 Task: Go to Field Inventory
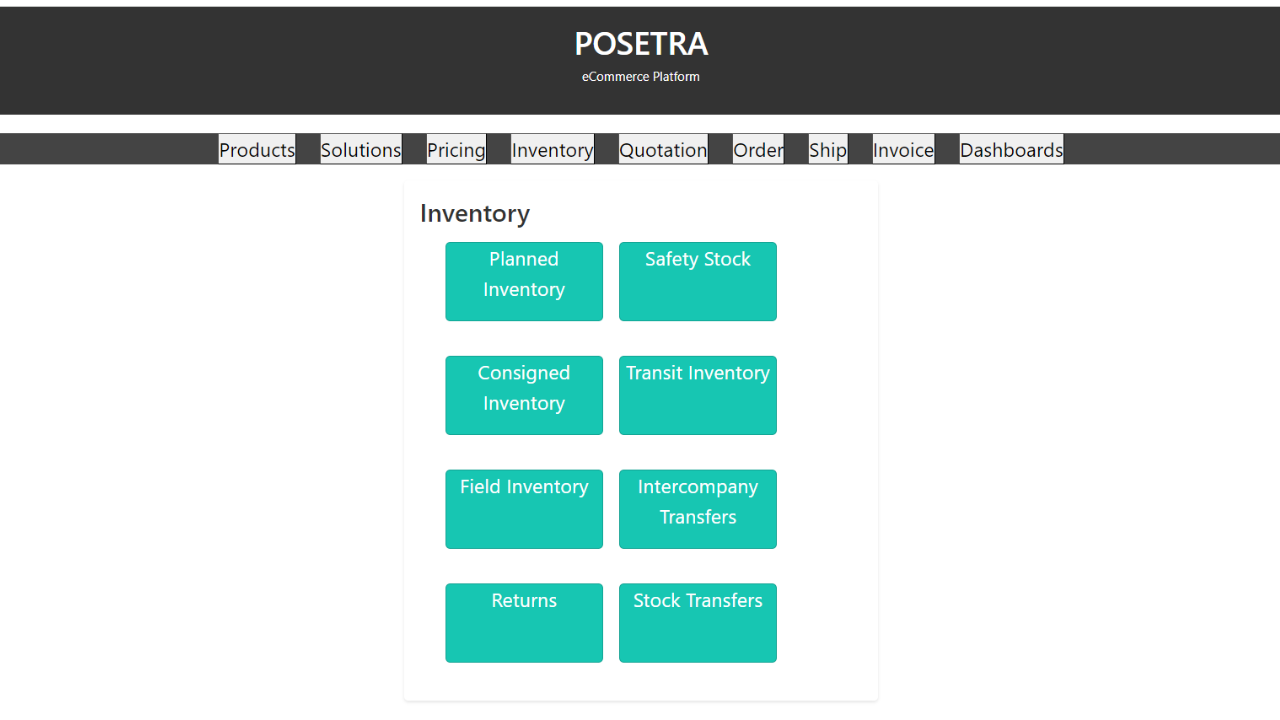[x=524, y=509]
